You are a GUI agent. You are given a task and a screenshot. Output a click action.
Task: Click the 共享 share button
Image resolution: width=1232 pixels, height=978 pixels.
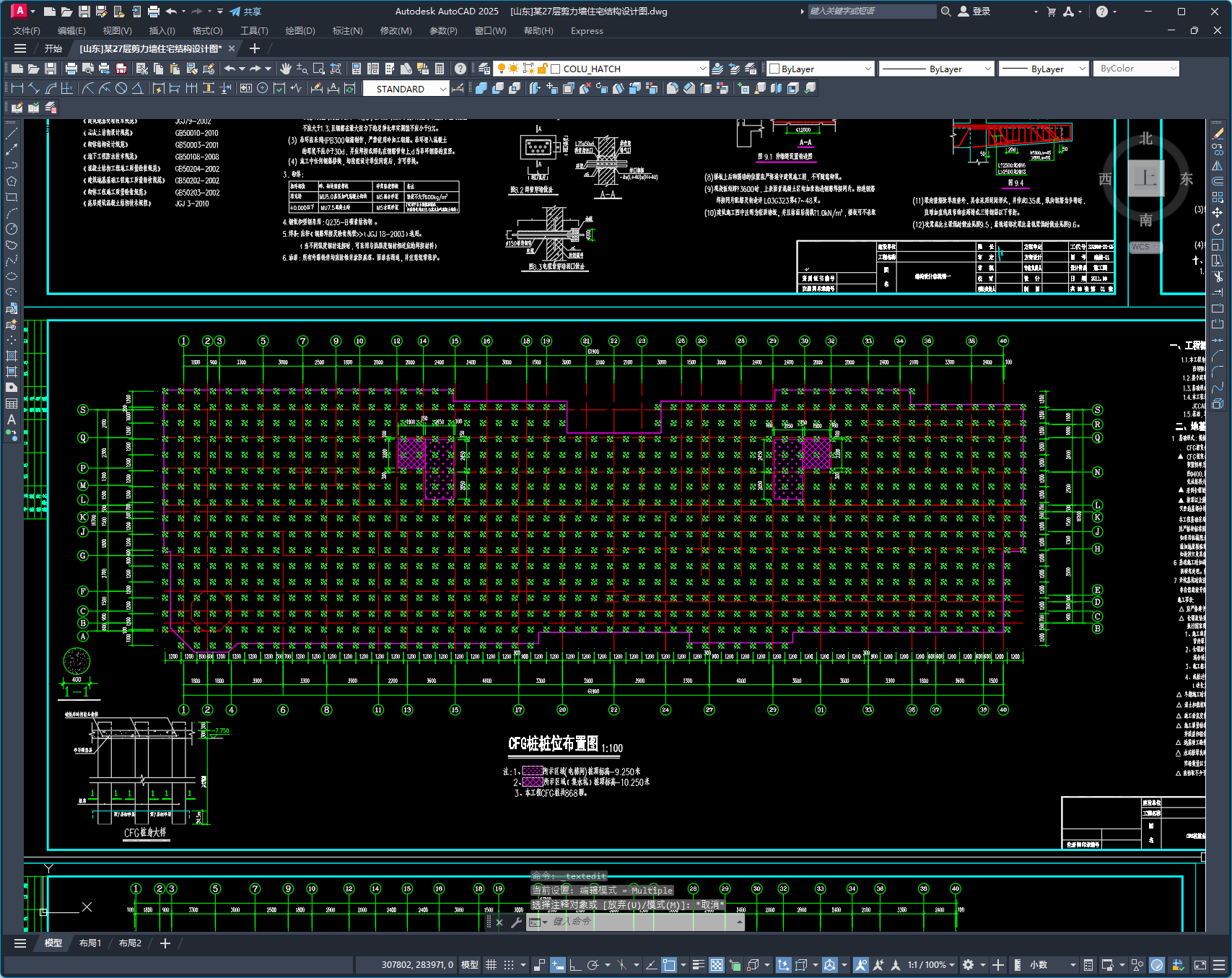pyautogui.click(x=245, y=12)
